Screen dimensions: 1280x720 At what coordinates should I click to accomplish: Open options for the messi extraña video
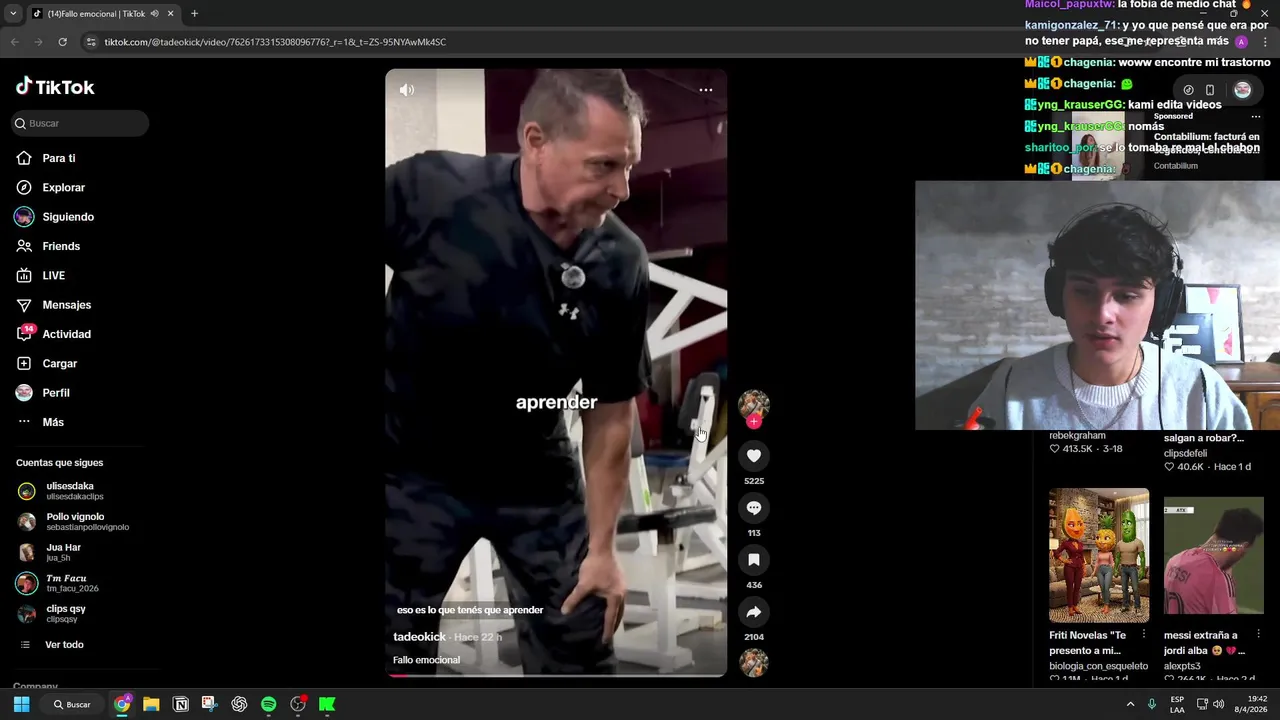(x=1259, y=634)
